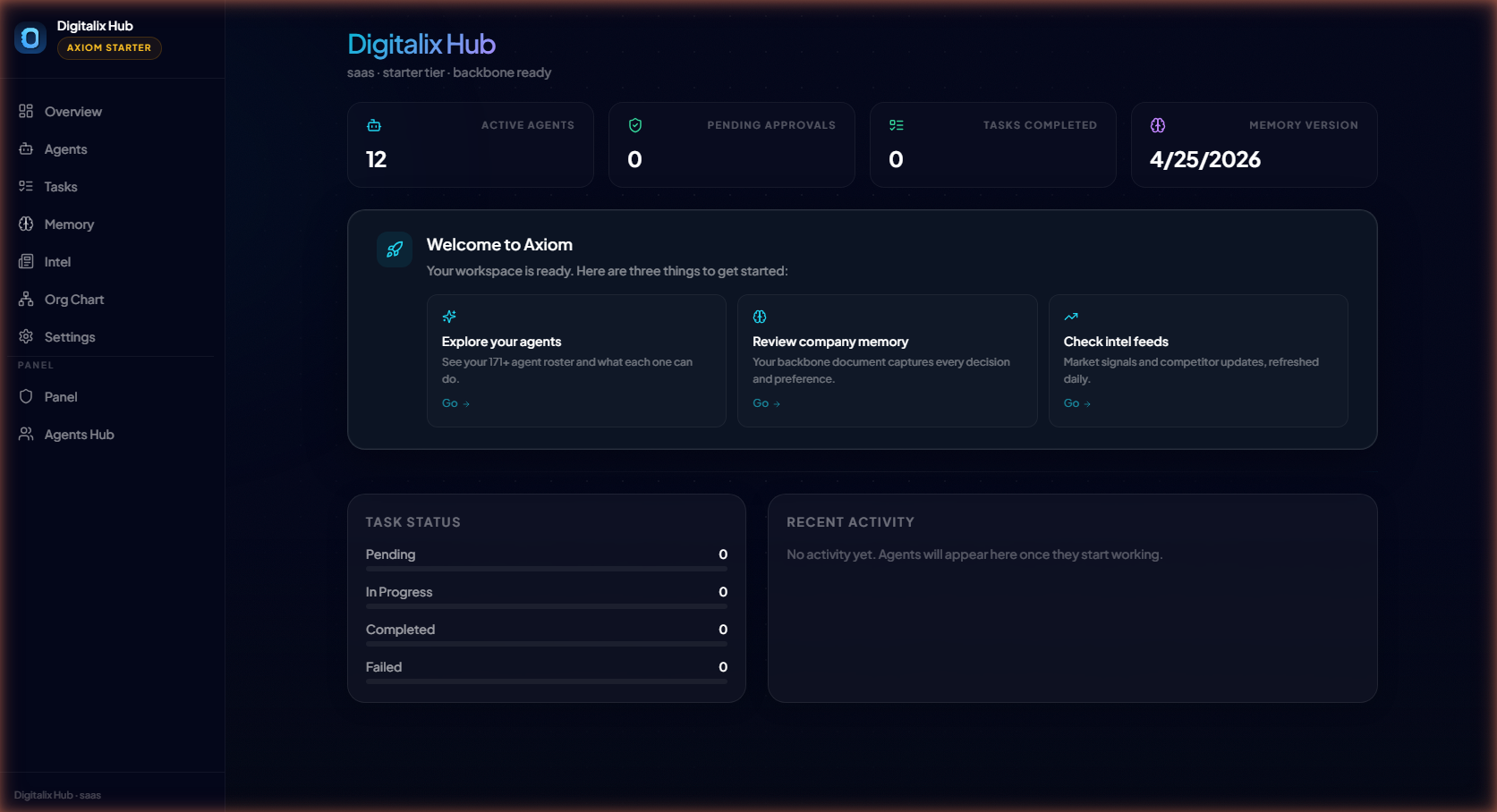Click the RECENT ACTIVITY panel title
Image resolution: width=1497 pixels, height=812 pixels.
850,522
